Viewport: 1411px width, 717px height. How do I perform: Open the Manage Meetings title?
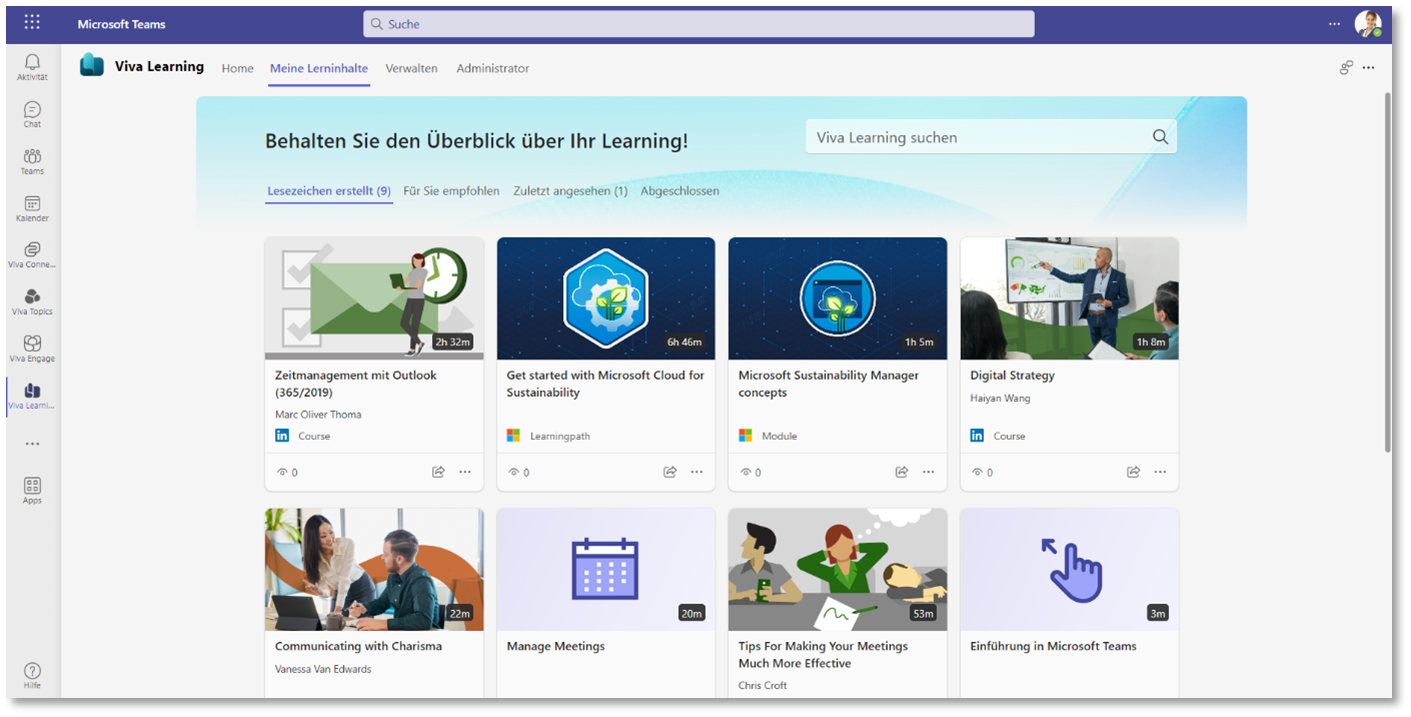(x=555, y=646)
